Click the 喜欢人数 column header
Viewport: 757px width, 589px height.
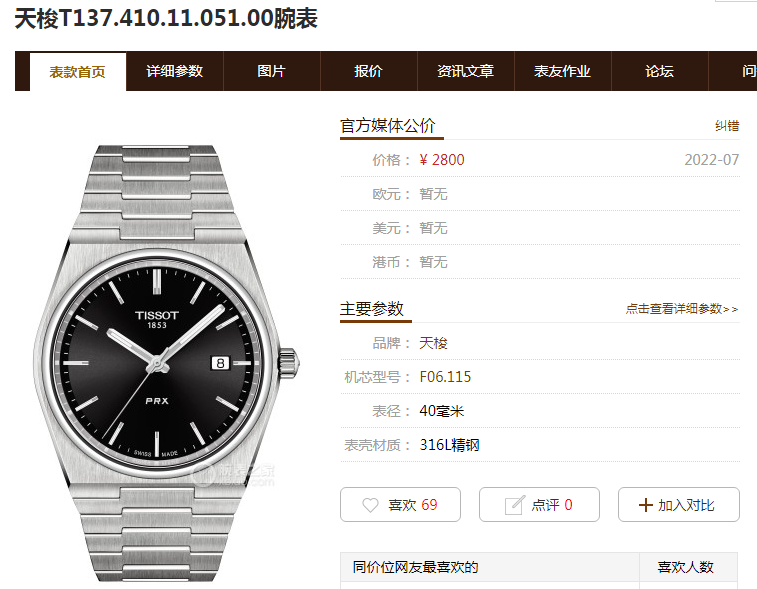point(686,567)
